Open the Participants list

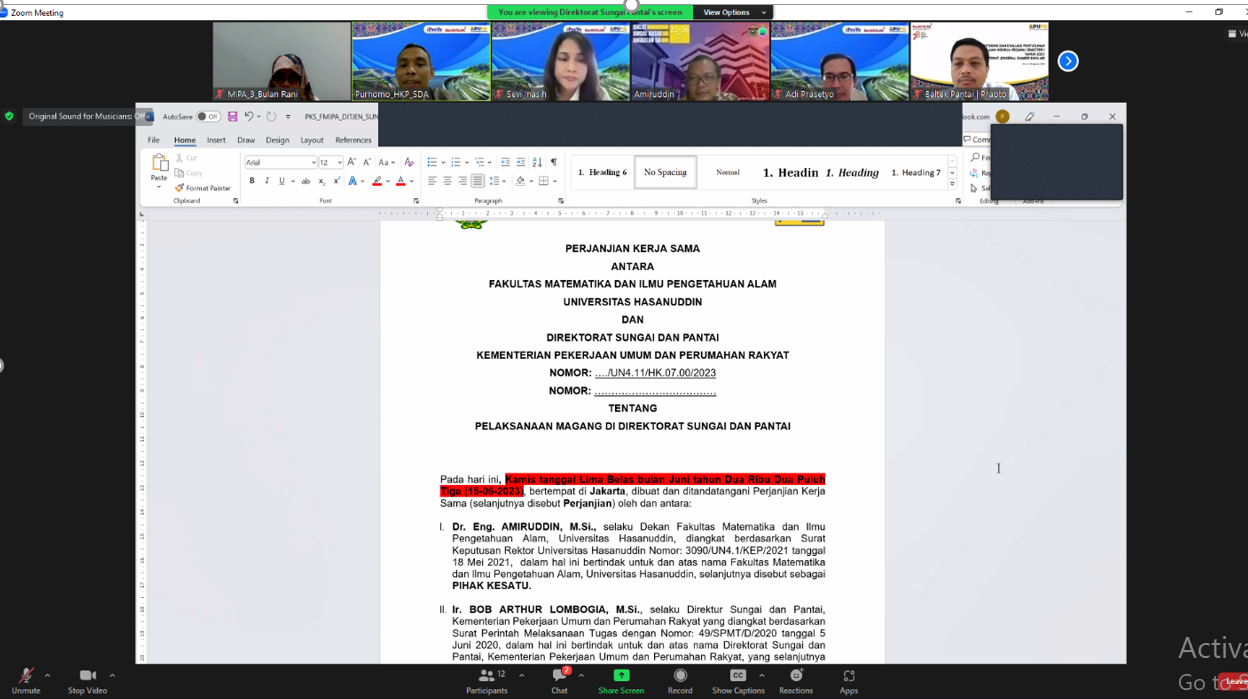pos(487,684)
